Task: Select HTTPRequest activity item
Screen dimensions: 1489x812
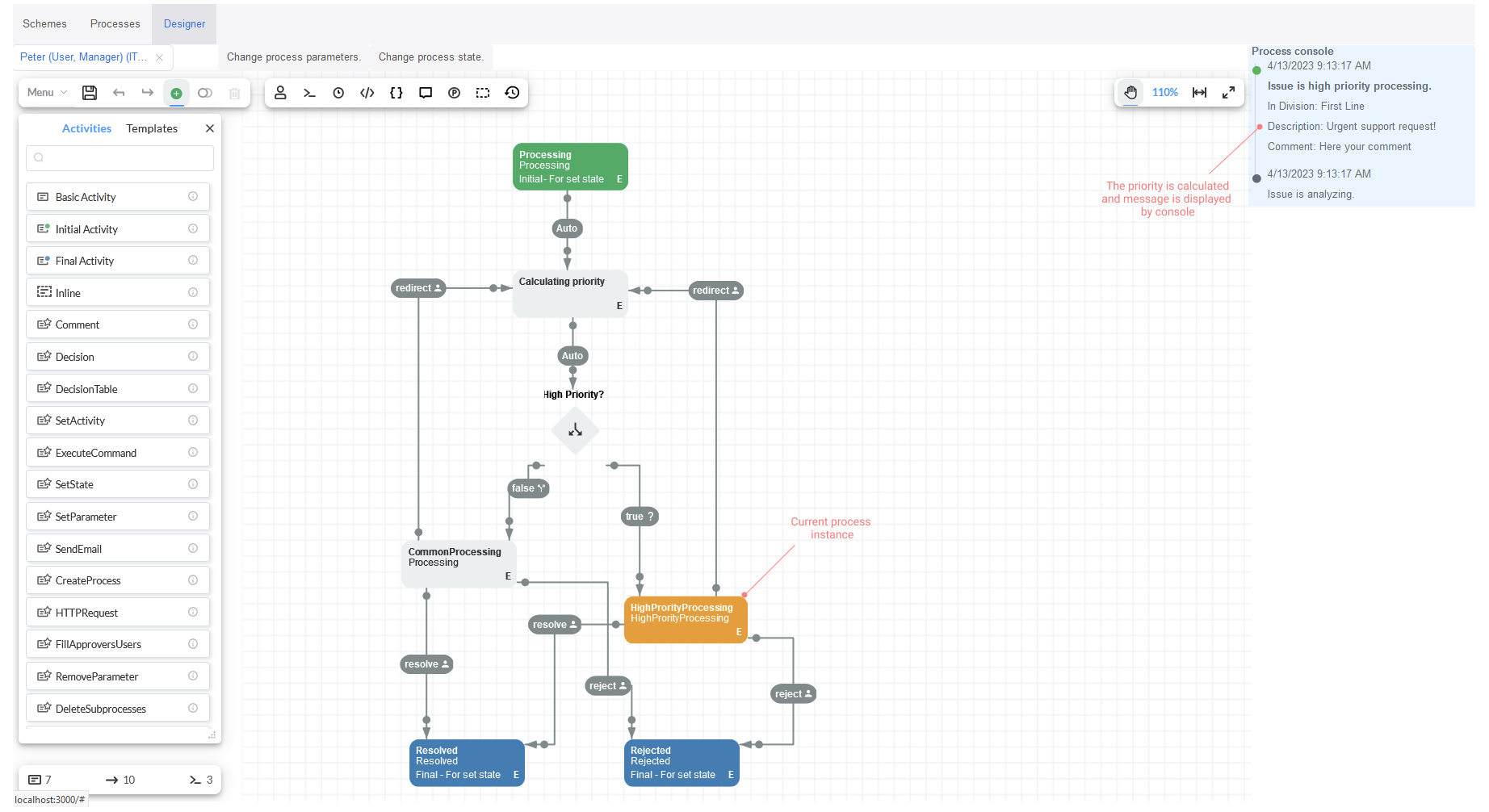Action: click(118, 613)
